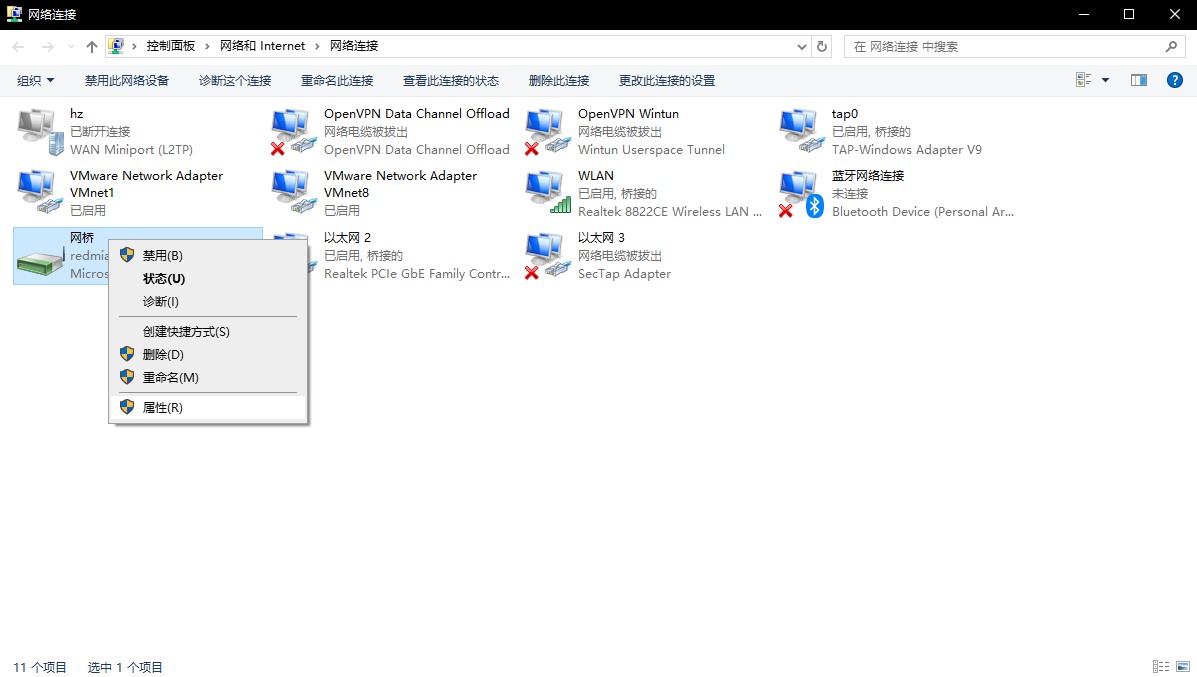1197x677 pixels.
Task: Go up one folder level arrow
Action: coord(92,46)
